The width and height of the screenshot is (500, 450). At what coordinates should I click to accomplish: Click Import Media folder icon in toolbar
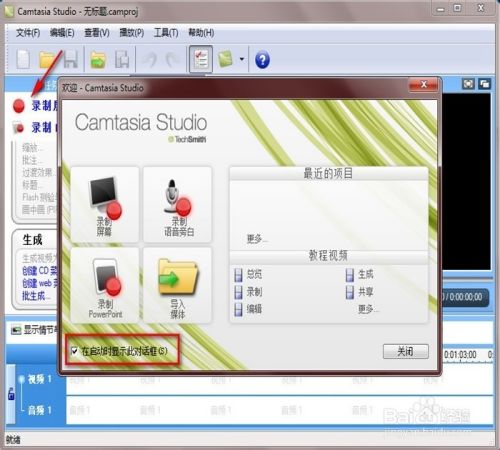(98, 60)
